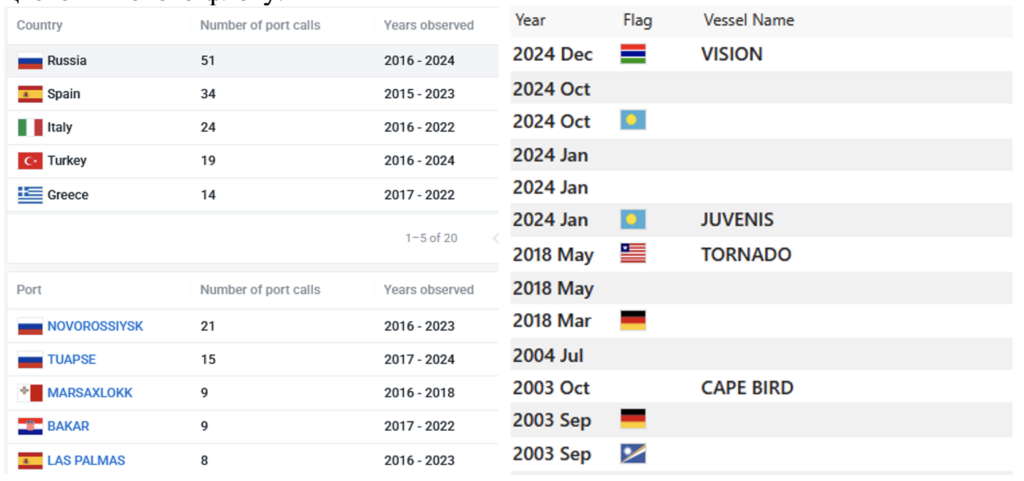The height and width of the screenshot is (481, 1024).
Task: Click the Turkey flag icon
Action: [30, 161]
